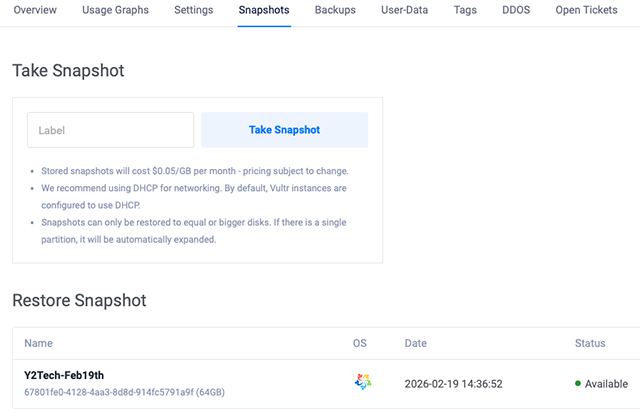Open the Overview tab
Viewport: 640px width, 409px height.
tap(35, 10)
